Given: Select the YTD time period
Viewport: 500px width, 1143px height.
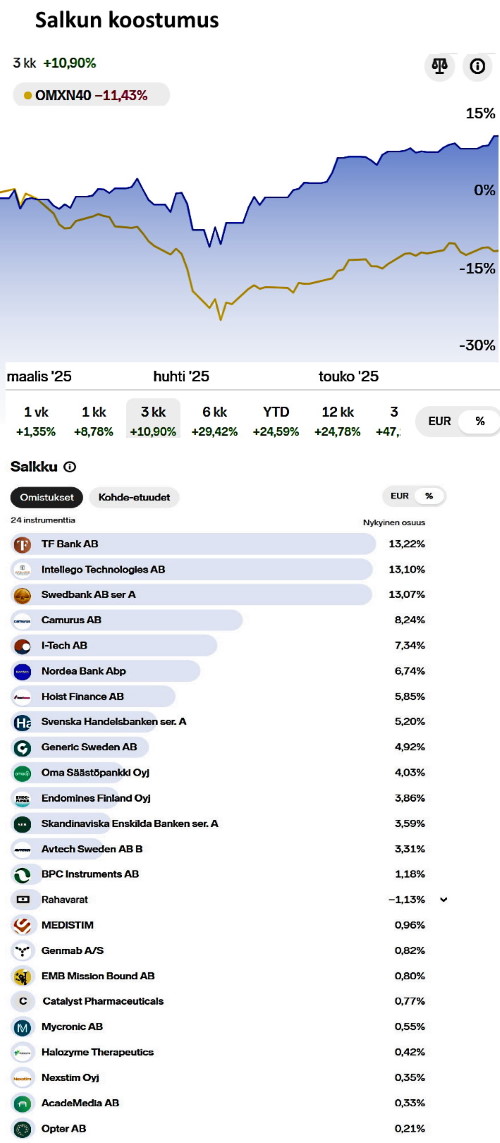Looking at the screenshot, I should (276, 421).
